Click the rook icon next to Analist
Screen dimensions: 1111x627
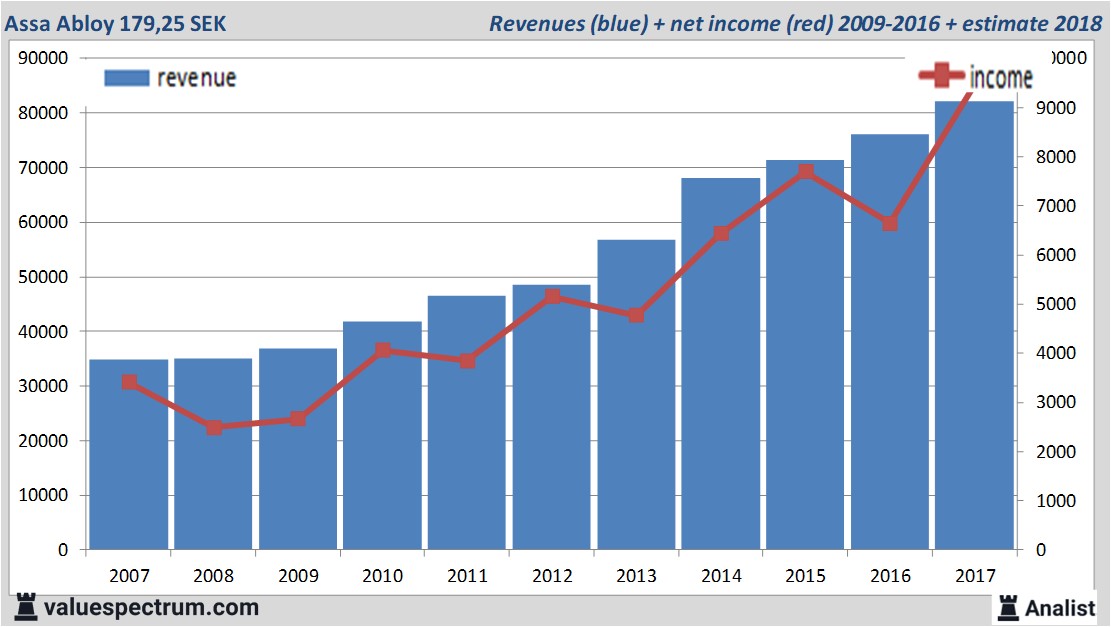point(1008,608)
